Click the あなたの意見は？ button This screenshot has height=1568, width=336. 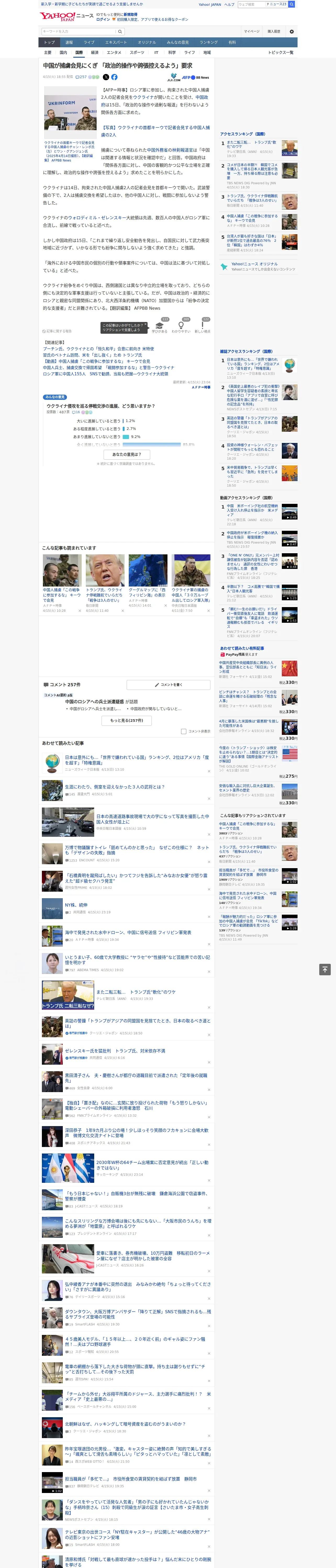point(127,454)
